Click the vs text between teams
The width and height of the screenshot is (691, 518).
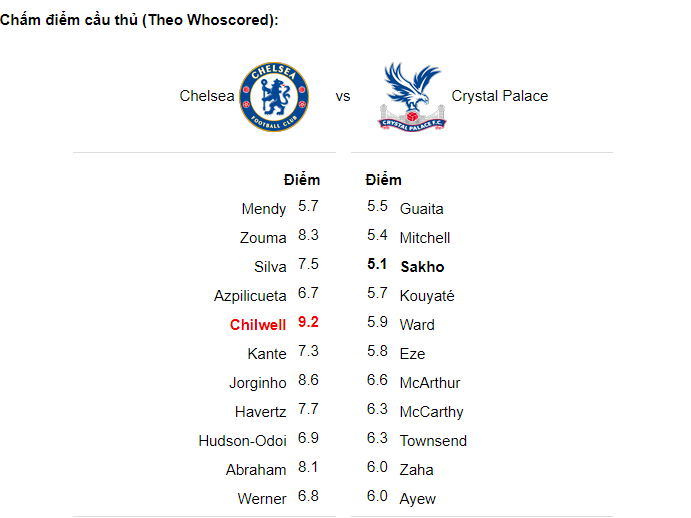[343, 97]
